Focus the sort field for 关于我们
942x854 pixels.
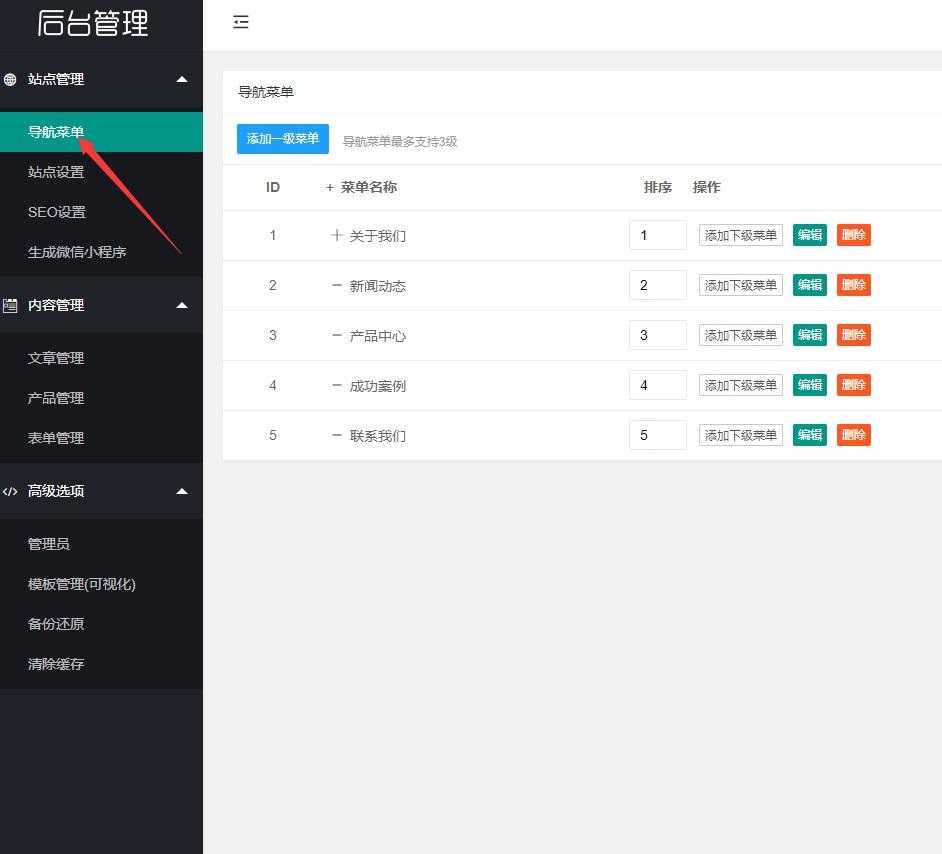tap(658, 235)
